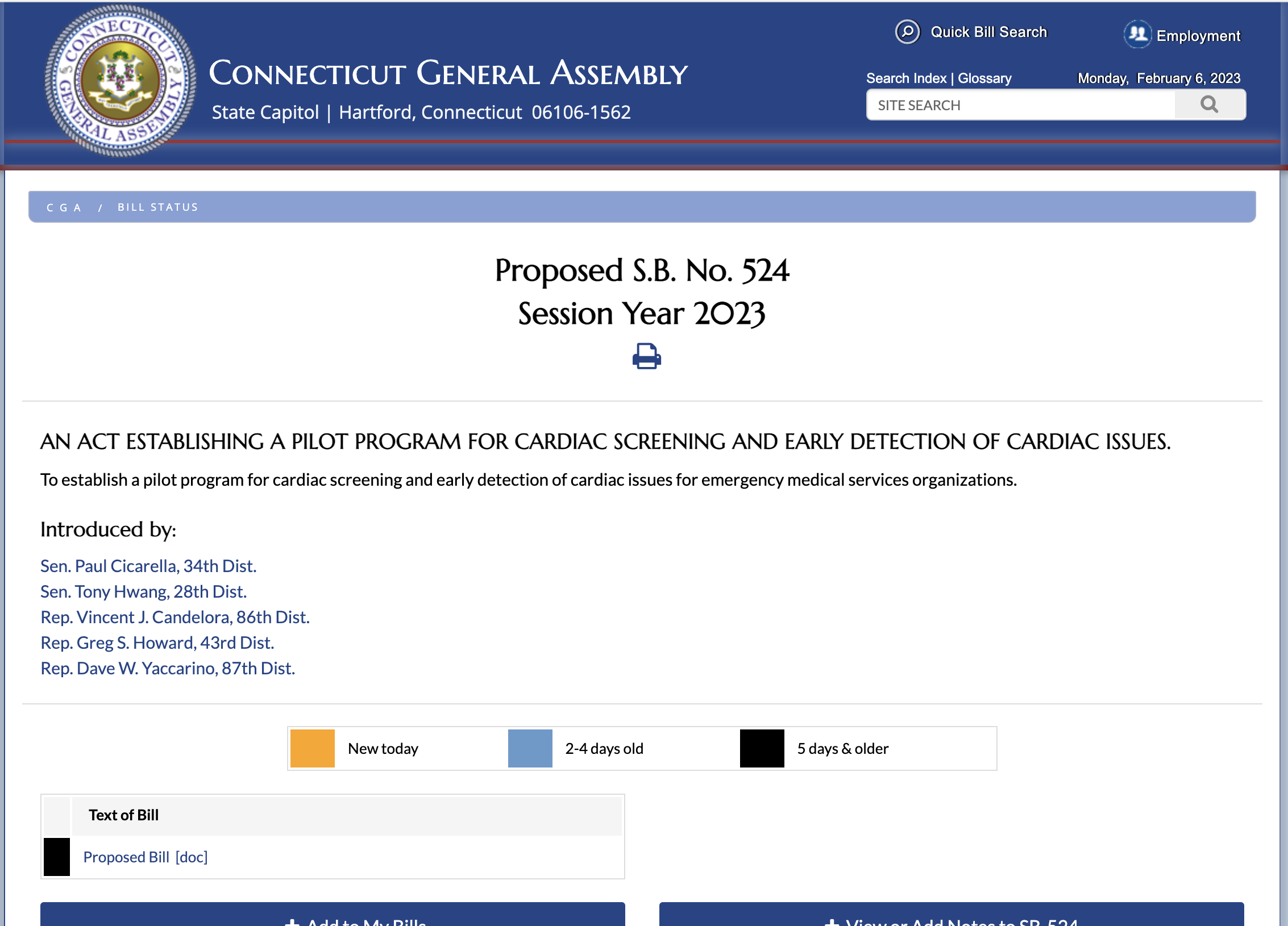Viewport: 1288px width, 926px height.
Task: Open Quick Bill Search link
Action: [988, 32]
